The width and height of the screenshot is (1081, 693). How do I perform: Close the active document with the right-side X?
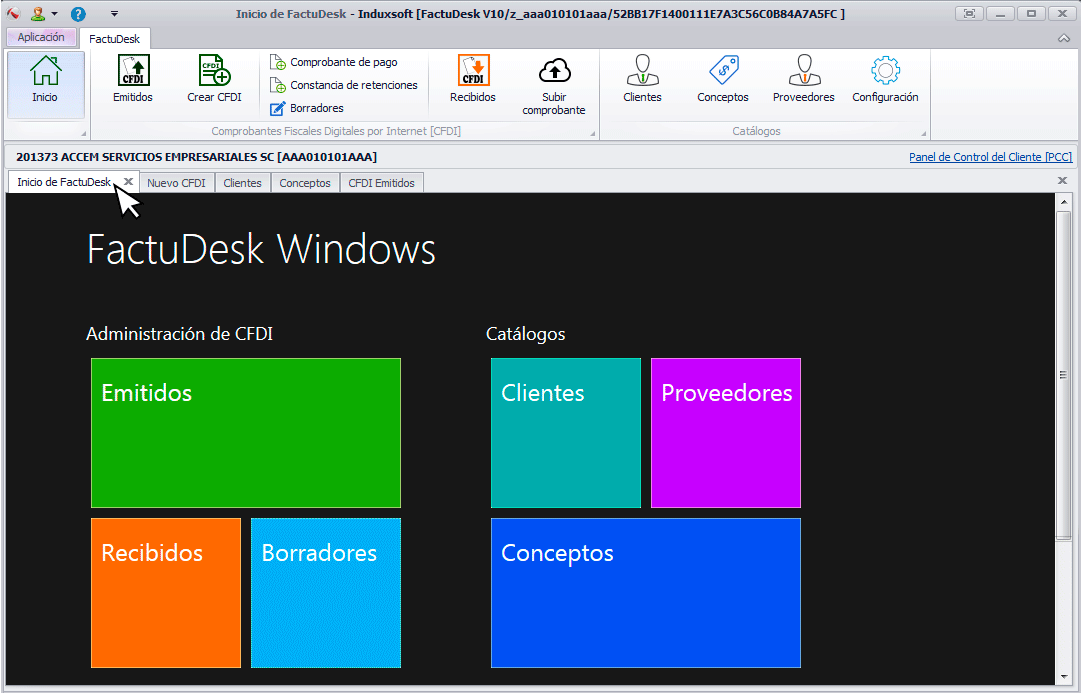(1062, 181)
